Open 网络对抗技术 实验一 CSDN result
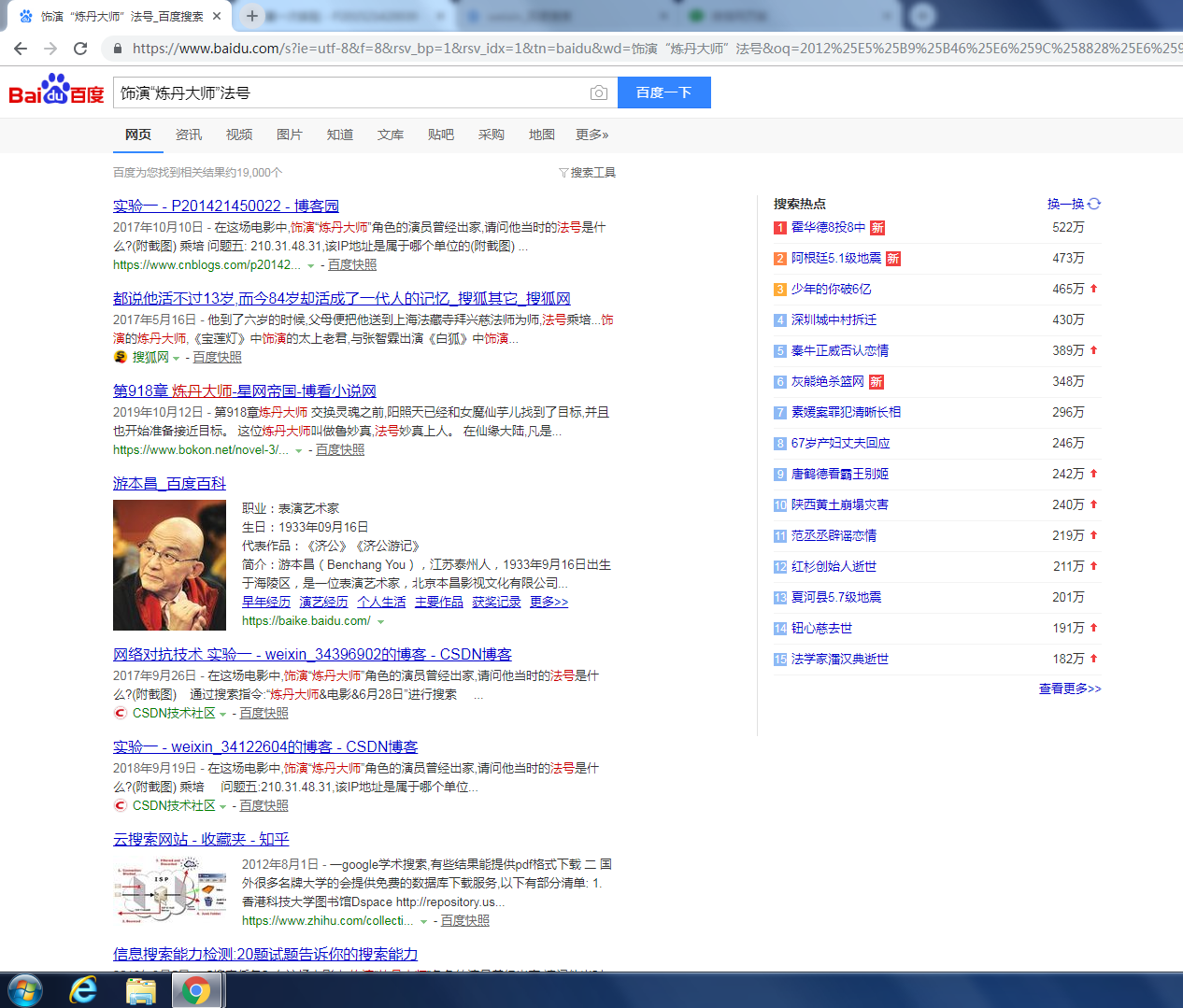Image resolution: width=1183 pixels, height=1008 pixels. pos(312,654)
